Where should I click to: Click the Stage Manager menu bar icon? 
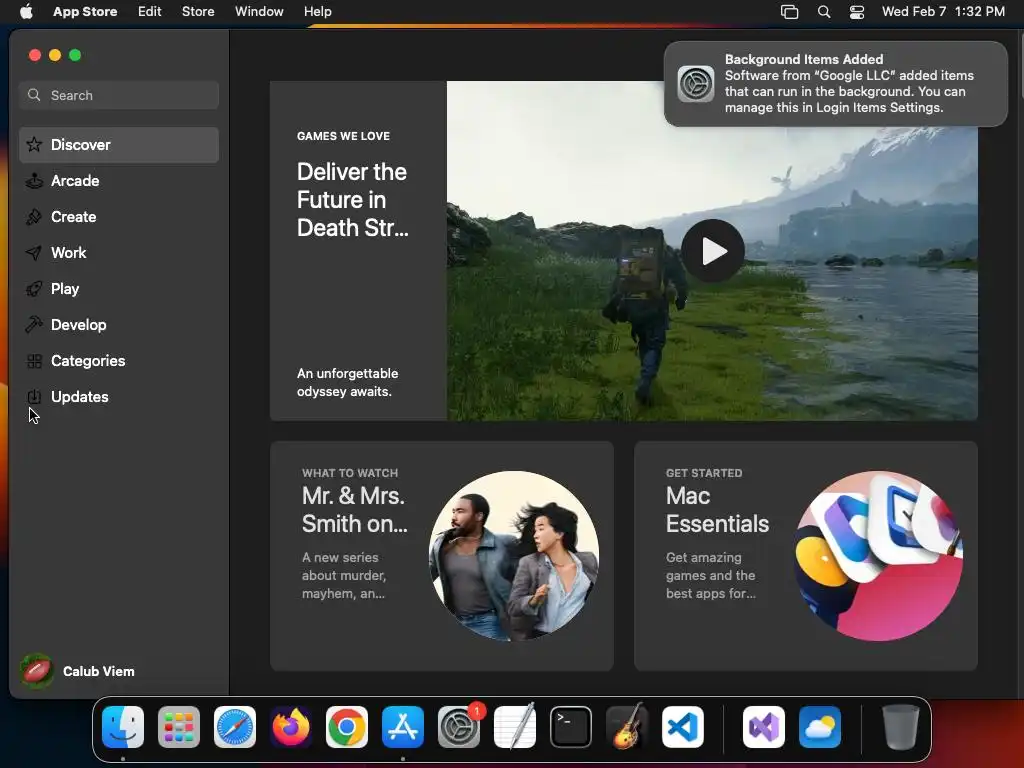click(x=790, y=12)
